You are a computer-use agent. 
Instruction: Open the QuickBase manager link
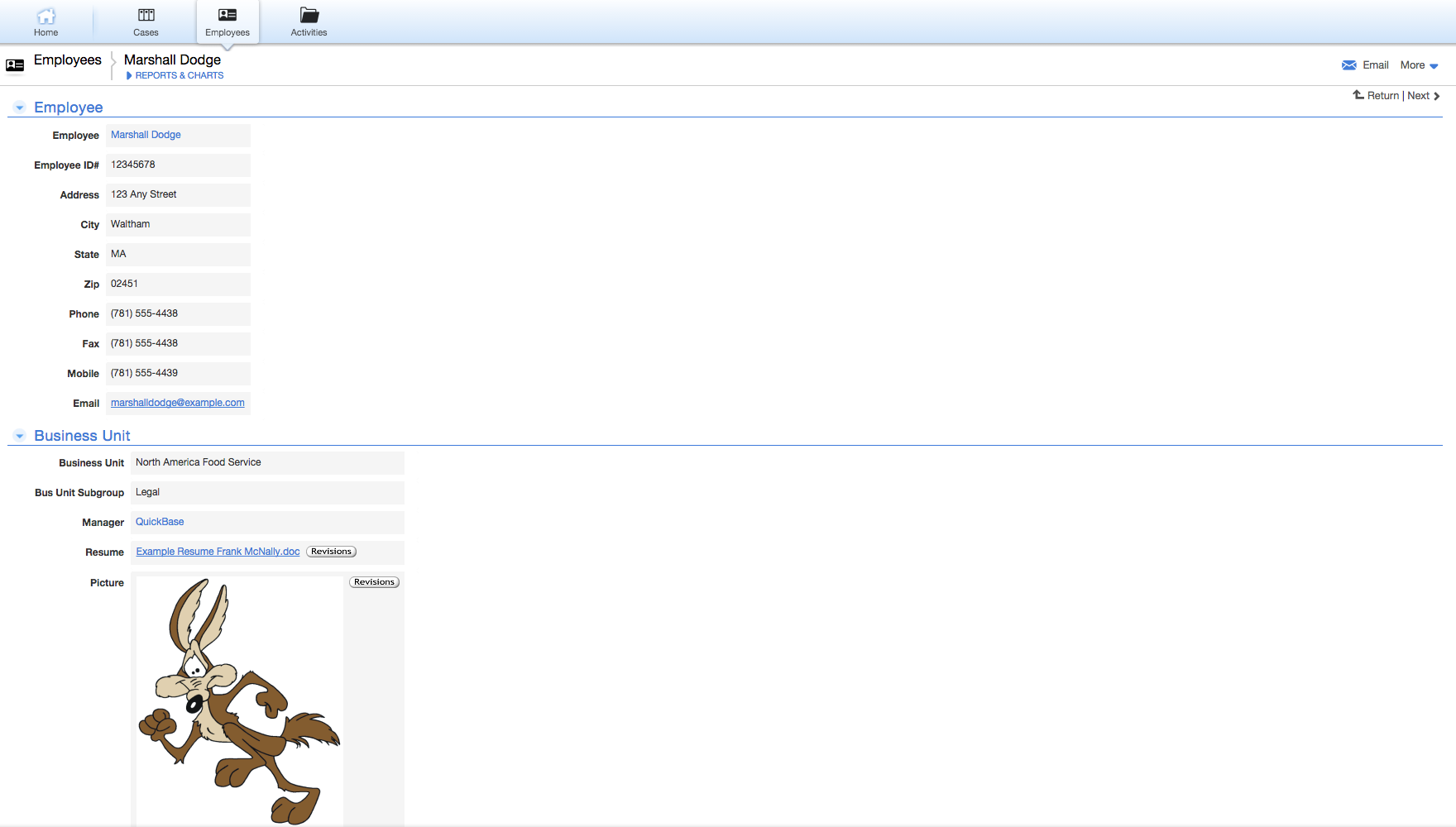coord(160,522)
